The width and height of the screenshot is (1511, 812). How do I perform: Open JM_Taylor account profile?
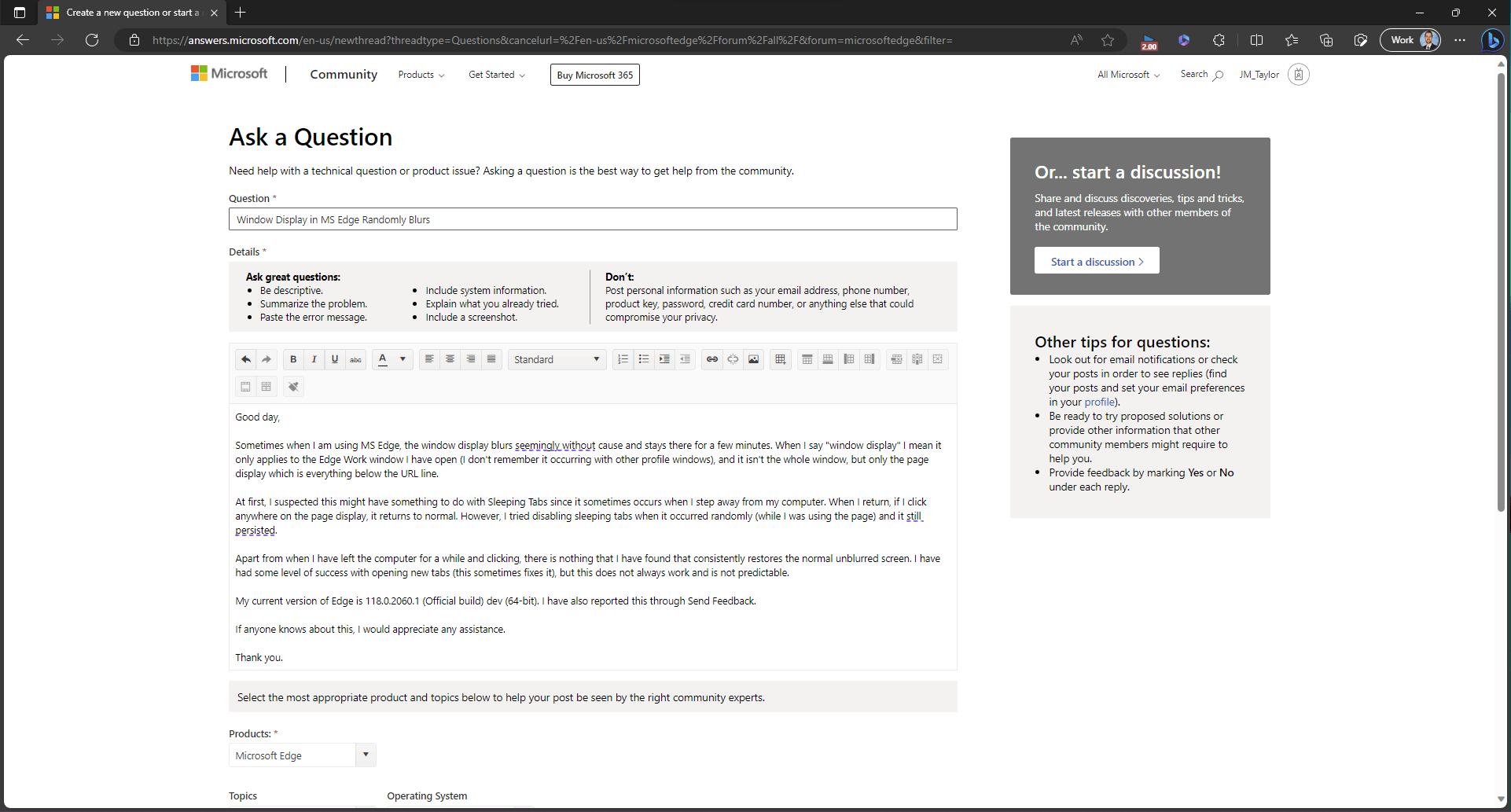pyautogui.click(x=1274, y=75)
